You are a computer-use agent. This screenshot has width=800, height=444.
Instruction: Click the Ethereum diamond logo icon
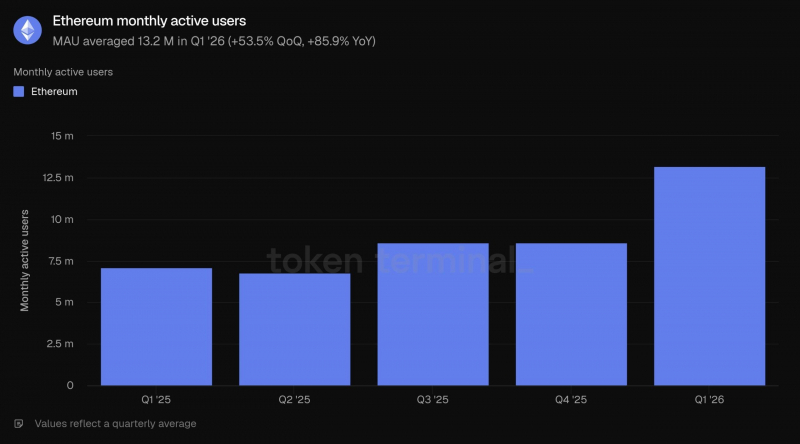pyautogui.click(x=28, y=30)
